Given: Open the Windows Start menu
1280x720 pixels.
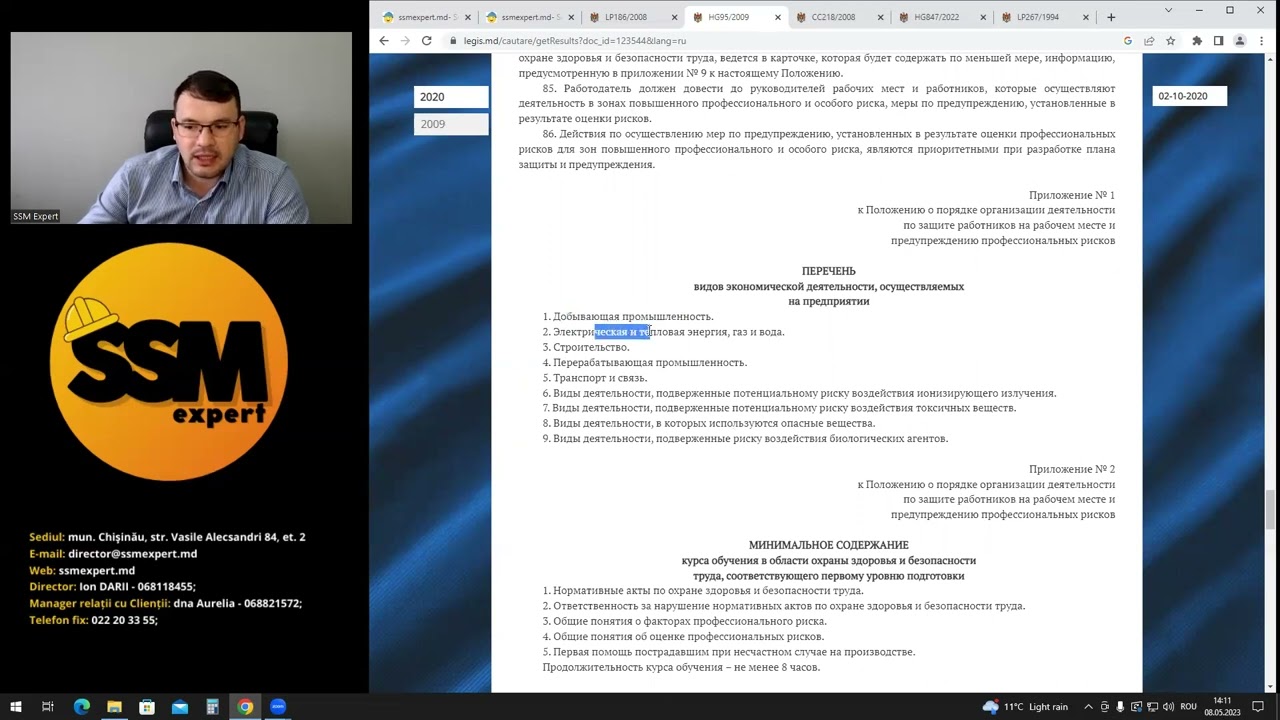Looking at the screenshot, I should pos(16,707).
